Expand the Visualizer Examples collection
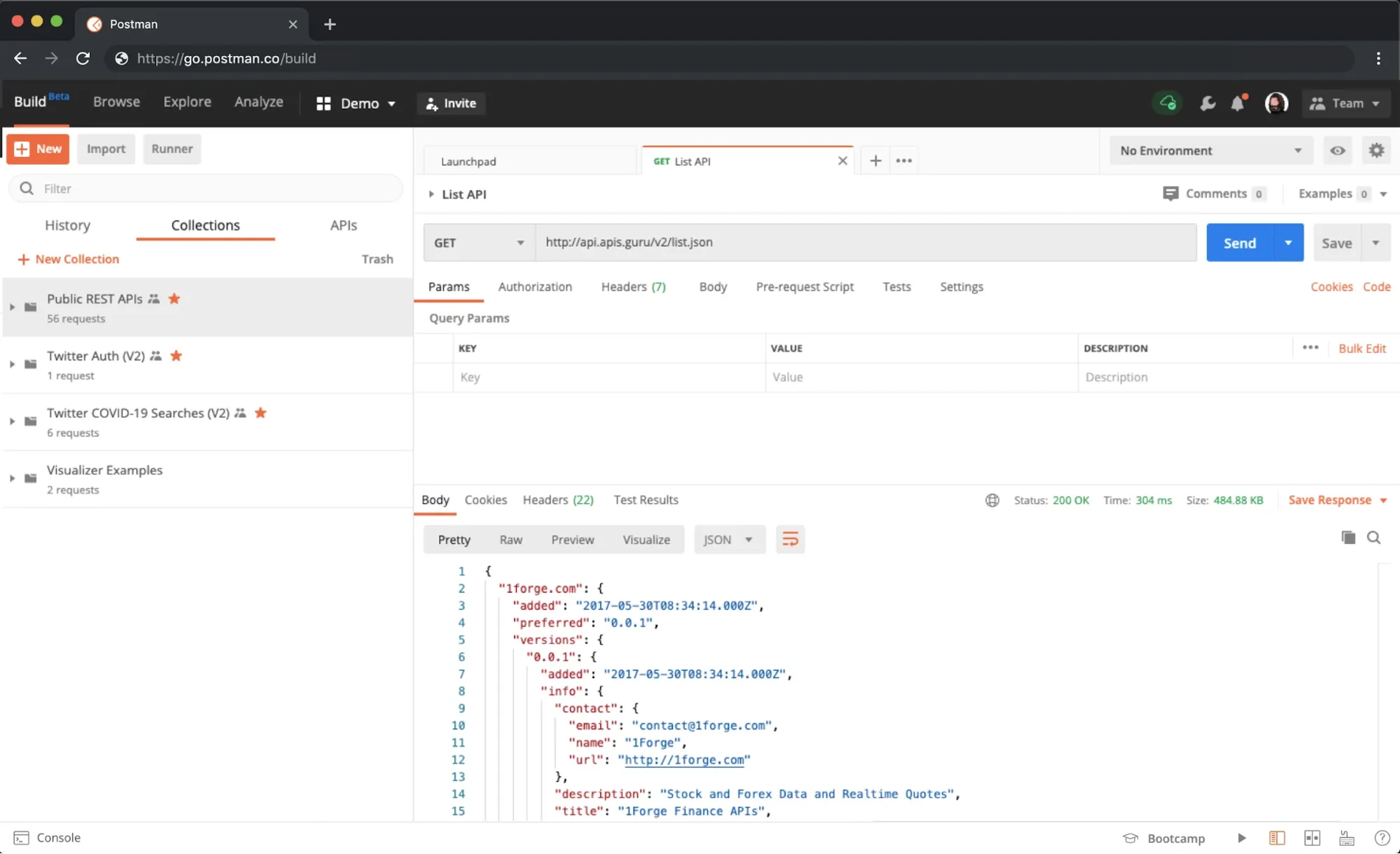Screen dimensions: 1400x854 pos(12,478)
